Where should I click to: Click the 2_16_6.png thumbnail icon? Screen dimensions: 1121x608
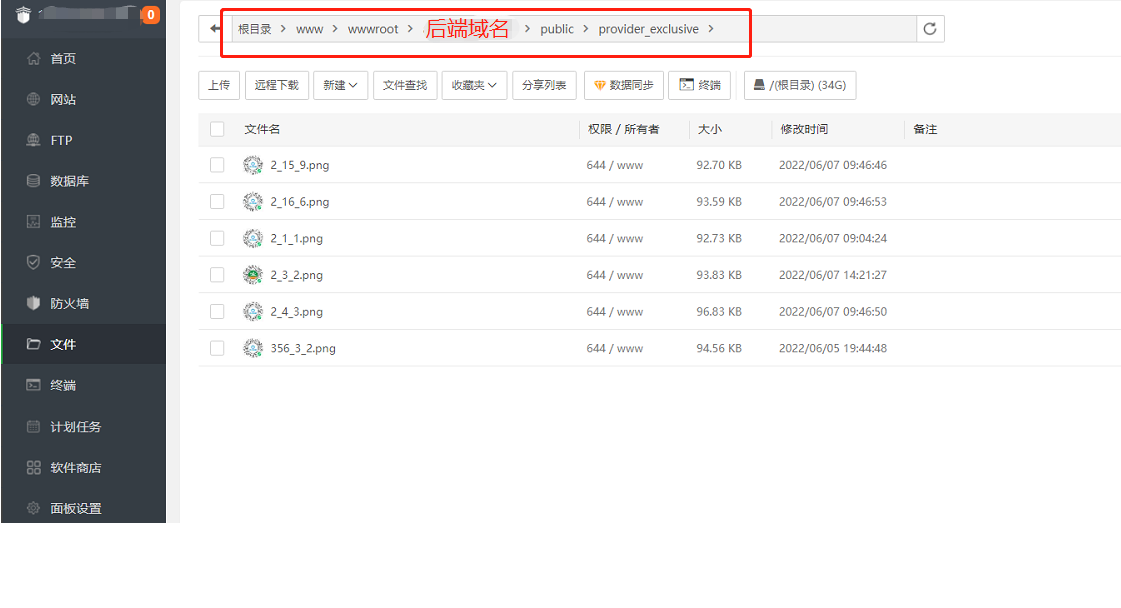(x=252, y=202)
